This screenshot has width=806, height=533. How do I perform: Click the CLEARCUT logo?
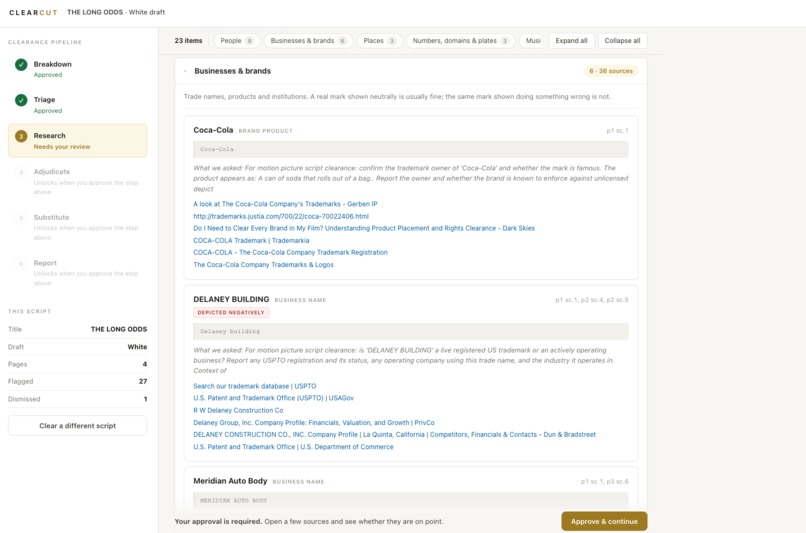pyautogui.click(x=33, y=12)
